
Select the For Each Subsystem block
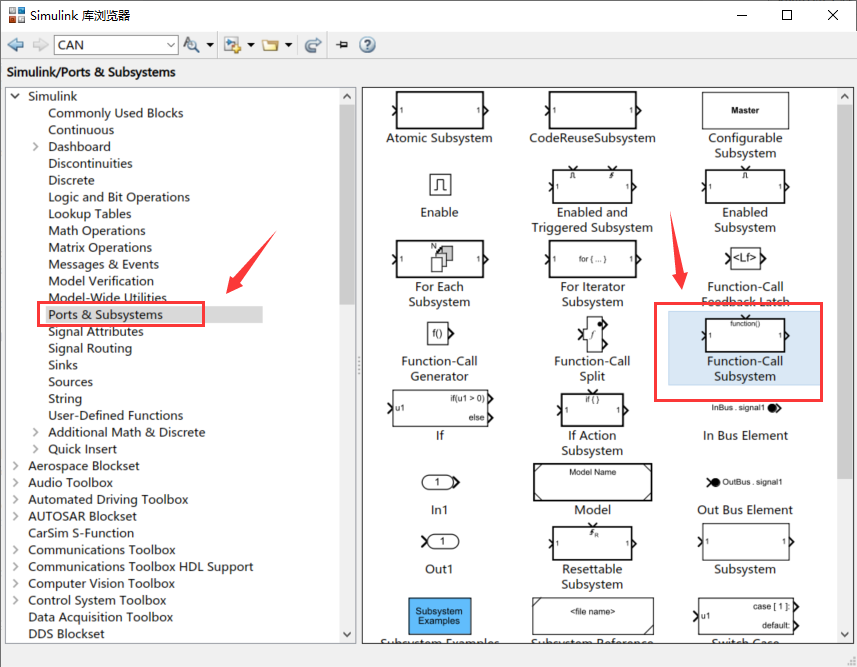pyautogui.click(x=439, y=259)
